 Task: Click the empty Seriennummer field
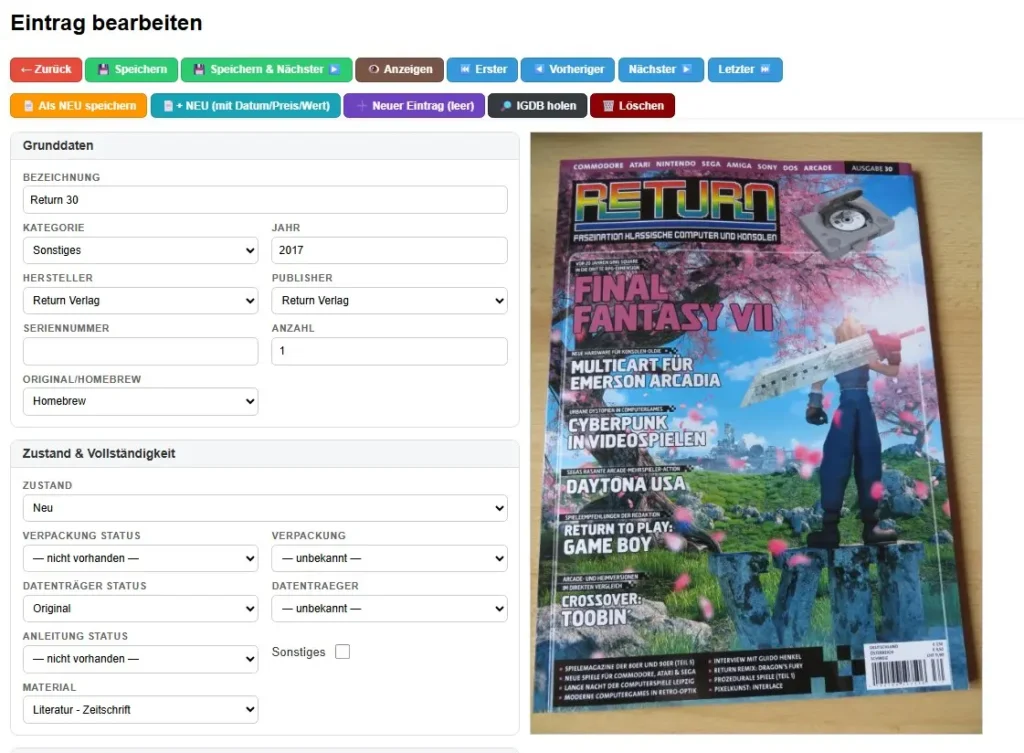pyautogui.click(x=140, y=351)
